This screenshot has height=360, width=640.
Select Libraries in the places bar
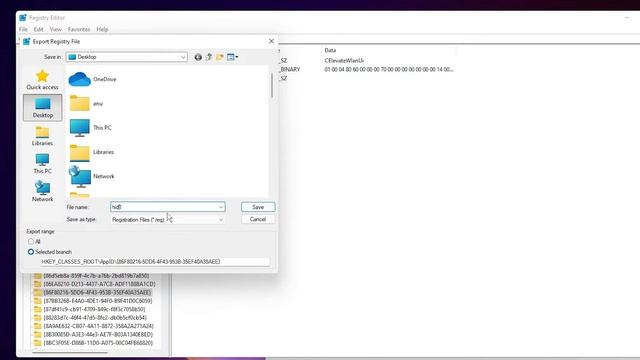[42, 136]
